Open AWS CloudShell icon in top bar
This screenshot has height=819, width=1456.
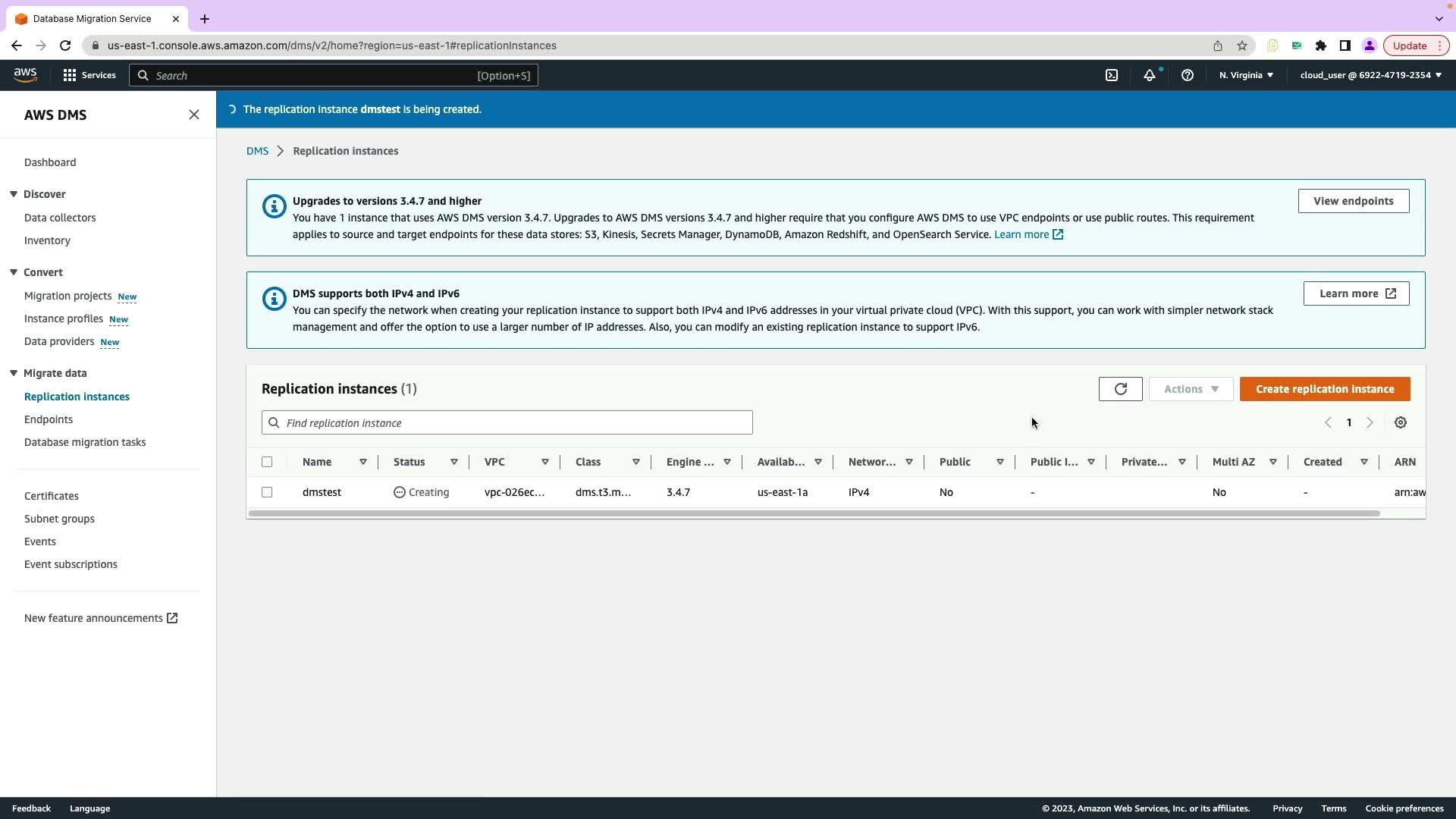(x=1111, y=75)
